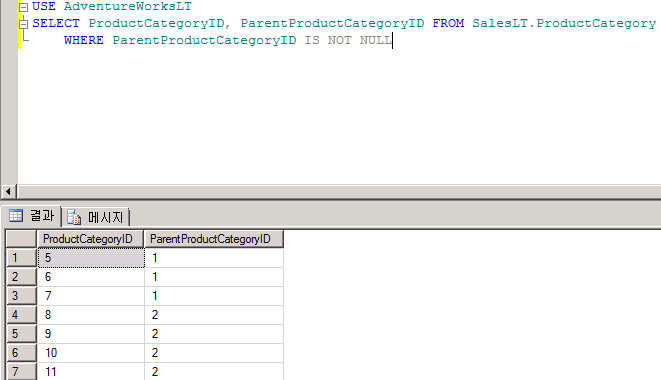The width and height of the screenshot is (661, 380).
Task: Click ProductCategoryID cell with value 10
Action: pos(91,353)
